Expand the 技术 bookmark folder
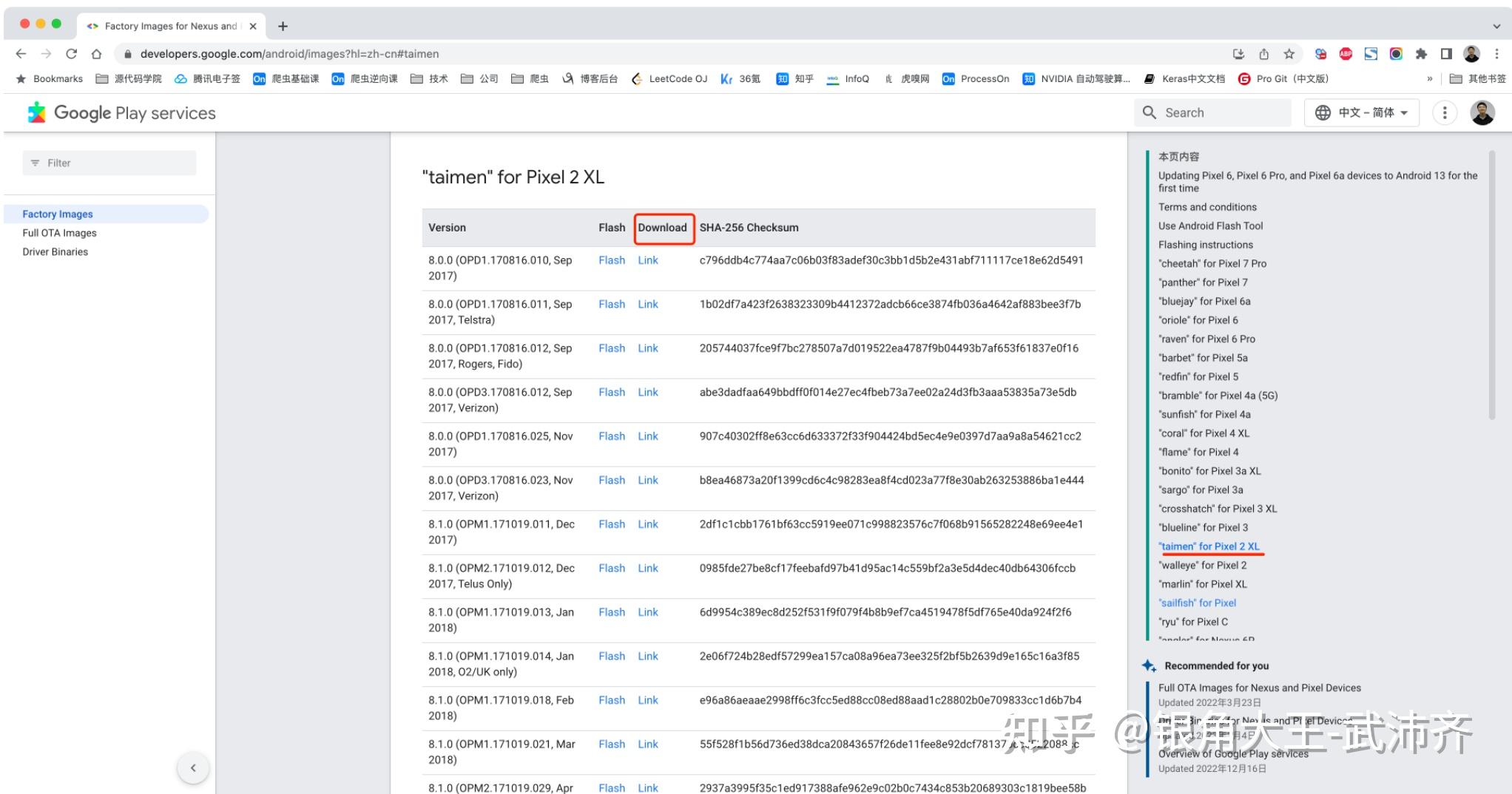The height and width of the screenshot is (794, 1512). point(429,78)
